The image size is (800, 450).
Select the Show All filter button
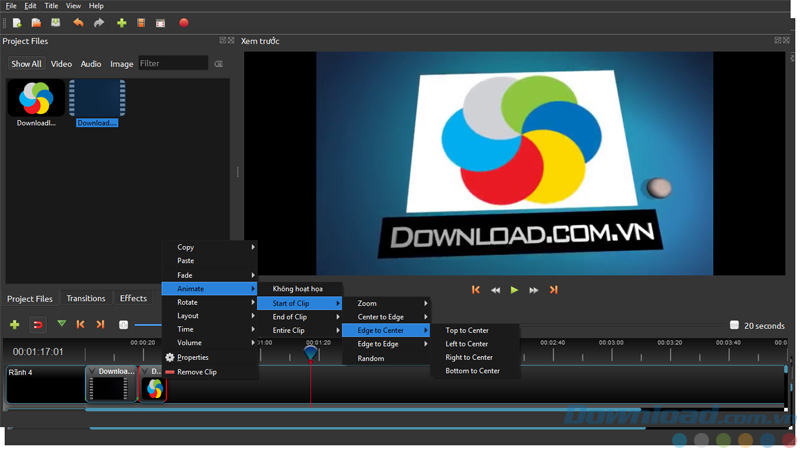pyautogui.click(x=27, y=64)
